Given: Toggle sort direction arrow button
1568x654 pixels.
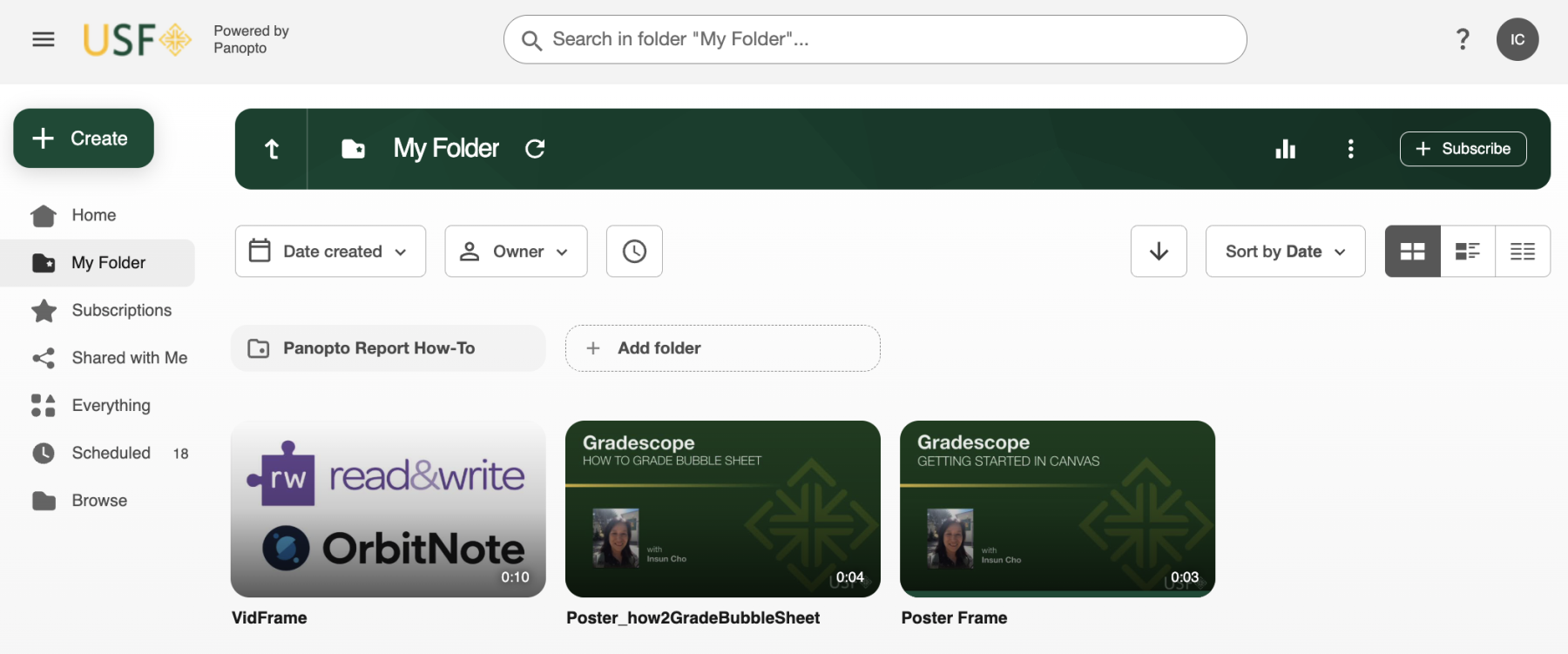Looking at the screenshot, I should 1159,252.
